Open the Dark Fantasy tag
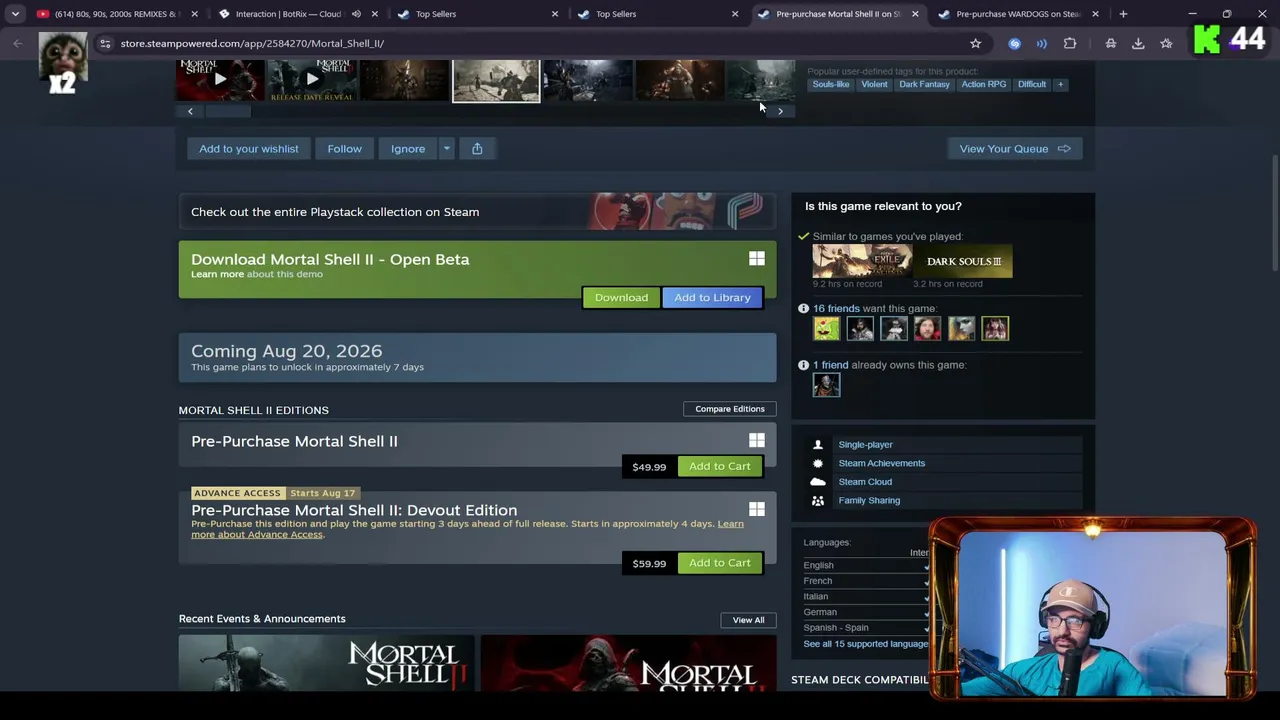The height and width of the screenshot is (720, 1280). 924,84
